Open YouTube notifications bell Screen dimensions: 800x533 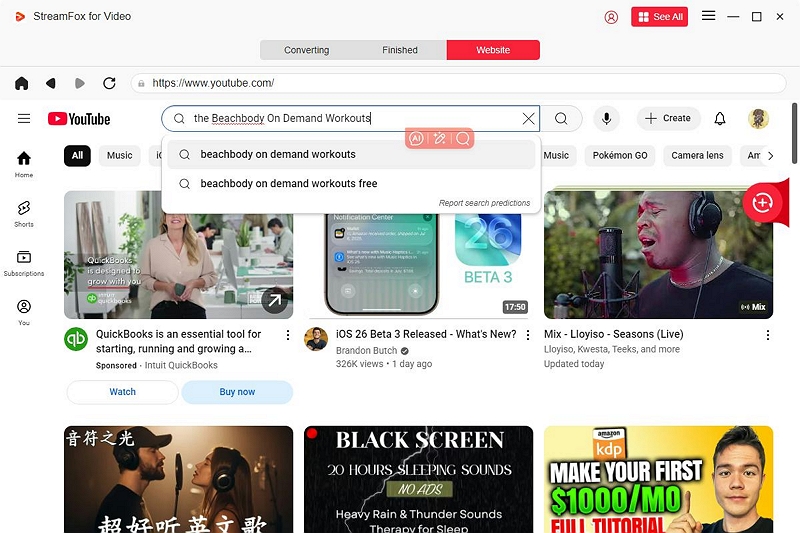tap(720, 119)
